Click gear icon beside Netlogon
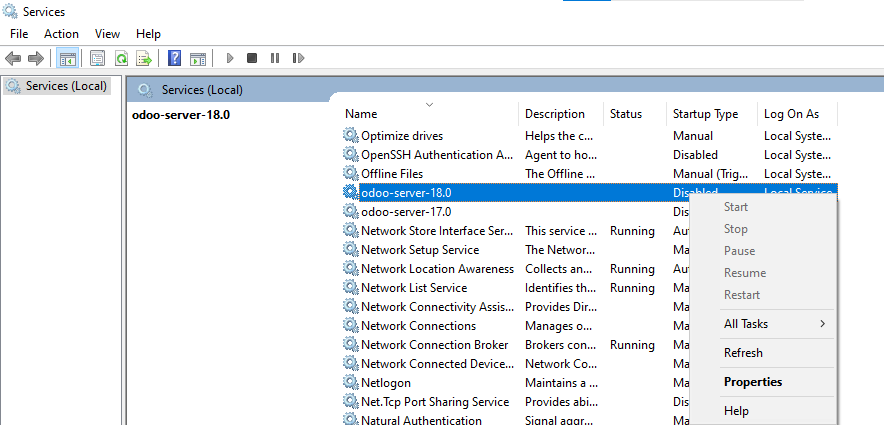Screen dimensions: 884x425 pos(351,383)
